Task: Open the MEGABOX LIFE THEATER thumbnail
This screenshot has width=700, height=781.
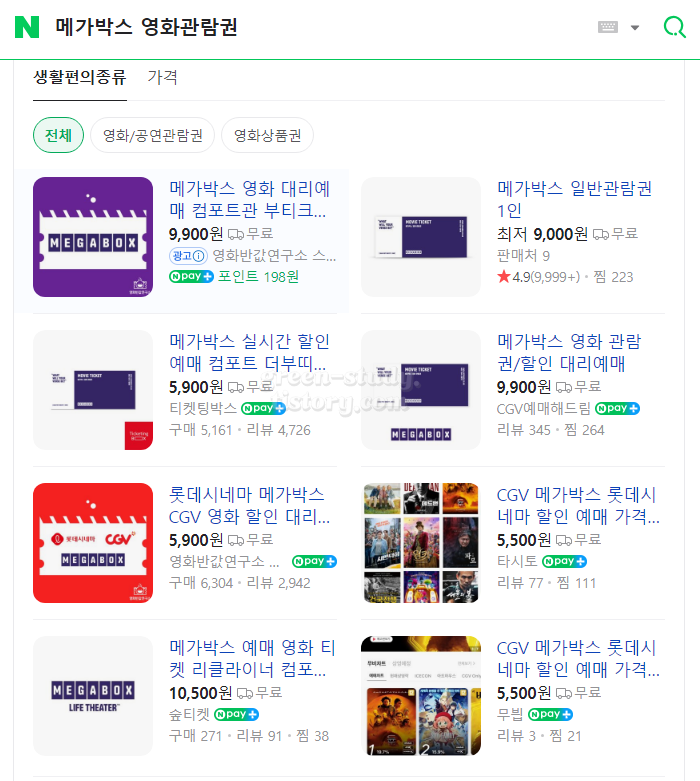Action: click(93, 696)
